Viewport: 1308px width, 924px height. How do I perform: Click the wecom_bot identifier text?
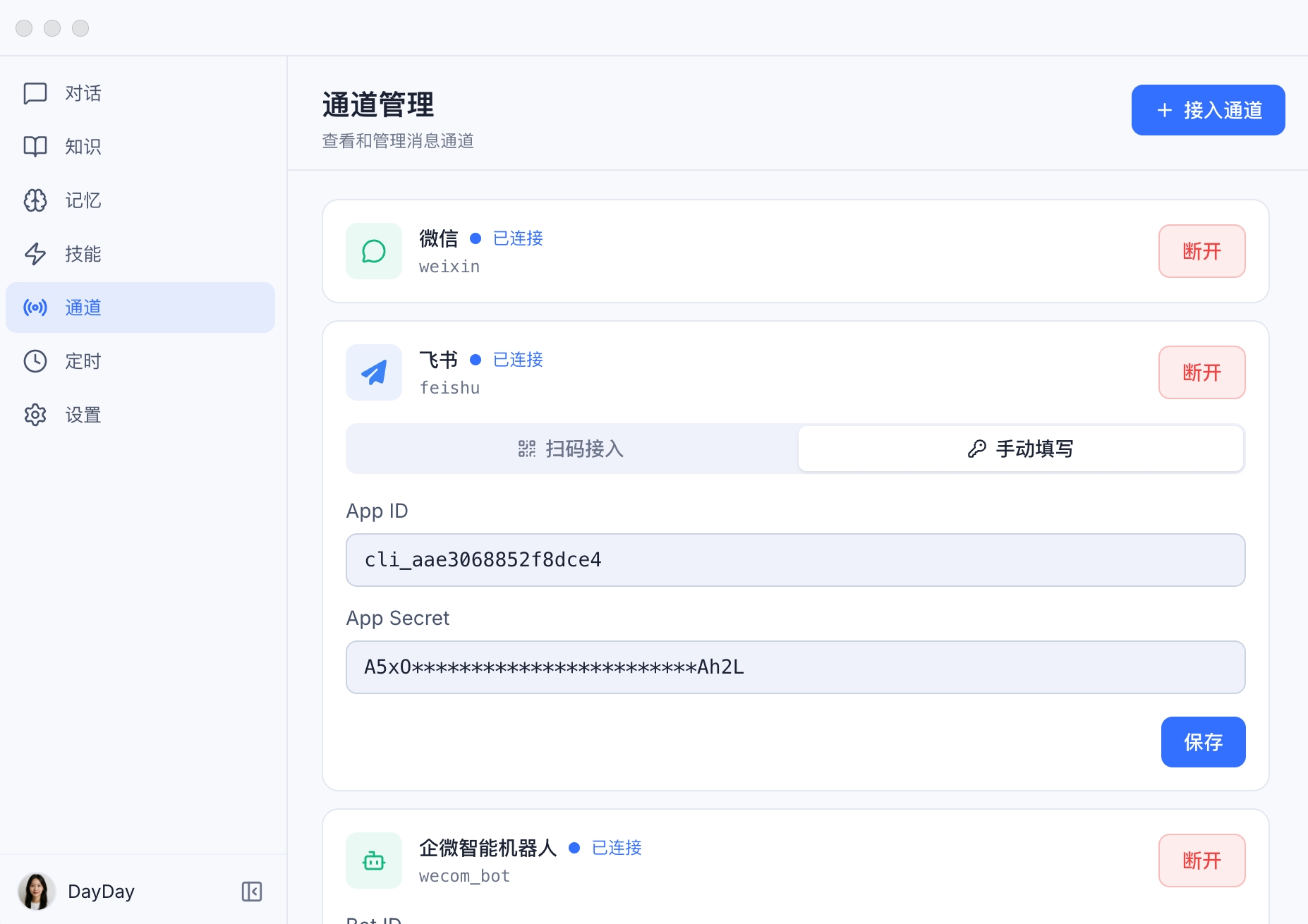pos(464,876)
